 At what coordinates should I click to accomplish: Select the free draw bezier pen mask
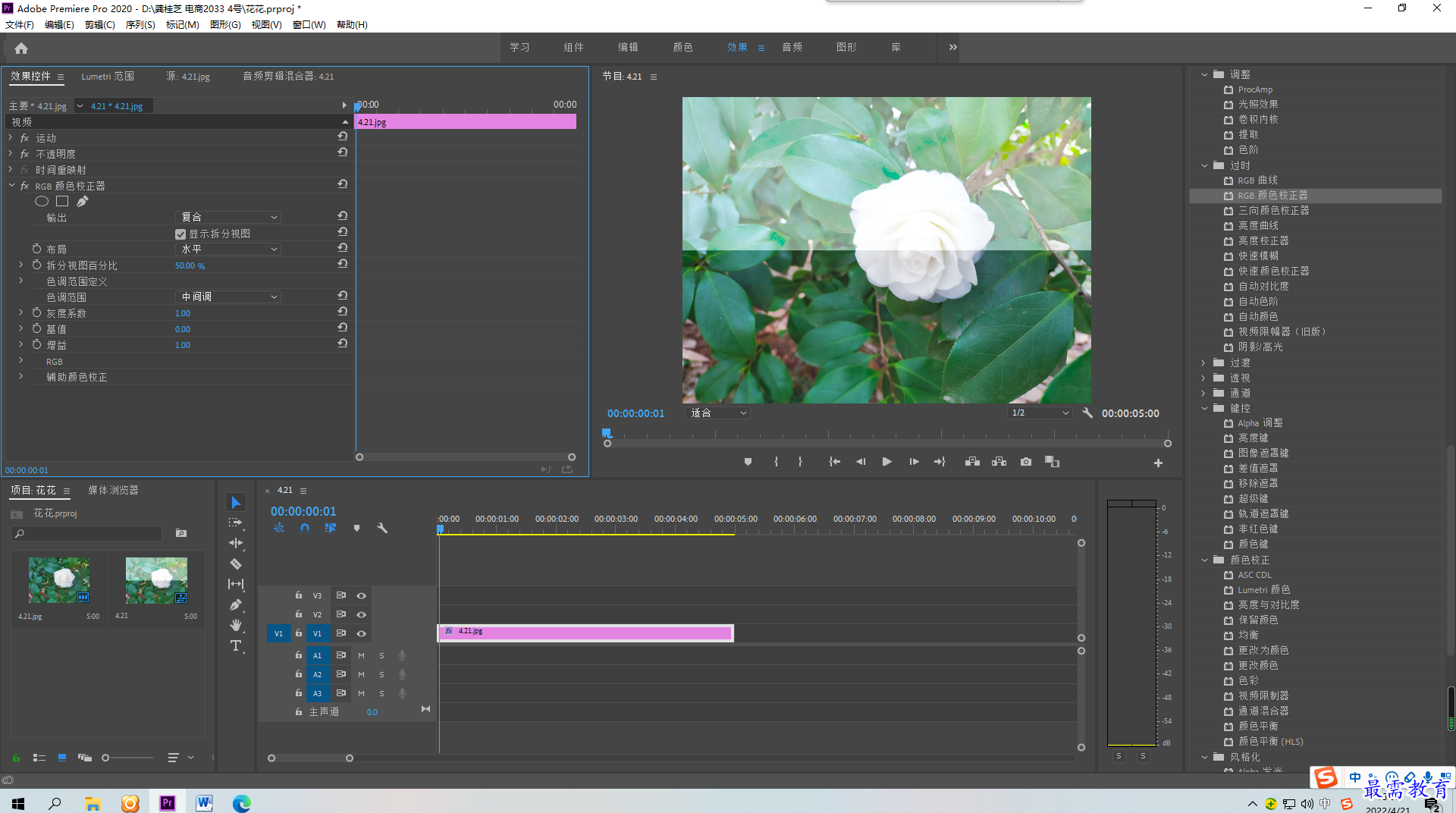tap(83, 201)
